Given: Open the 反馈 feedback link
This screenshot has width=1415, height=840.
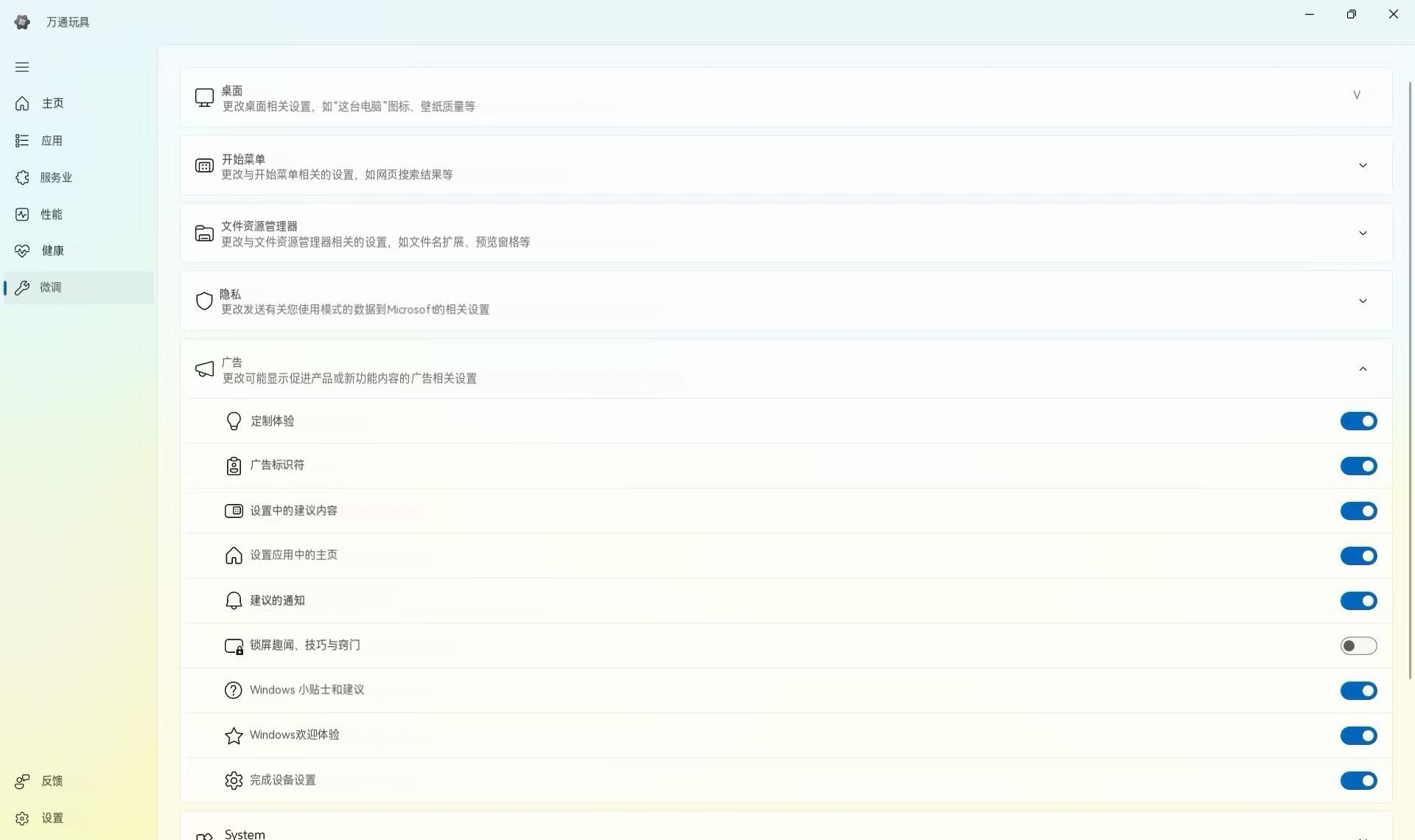Looking at the screenshot, I should coord(52,781).
